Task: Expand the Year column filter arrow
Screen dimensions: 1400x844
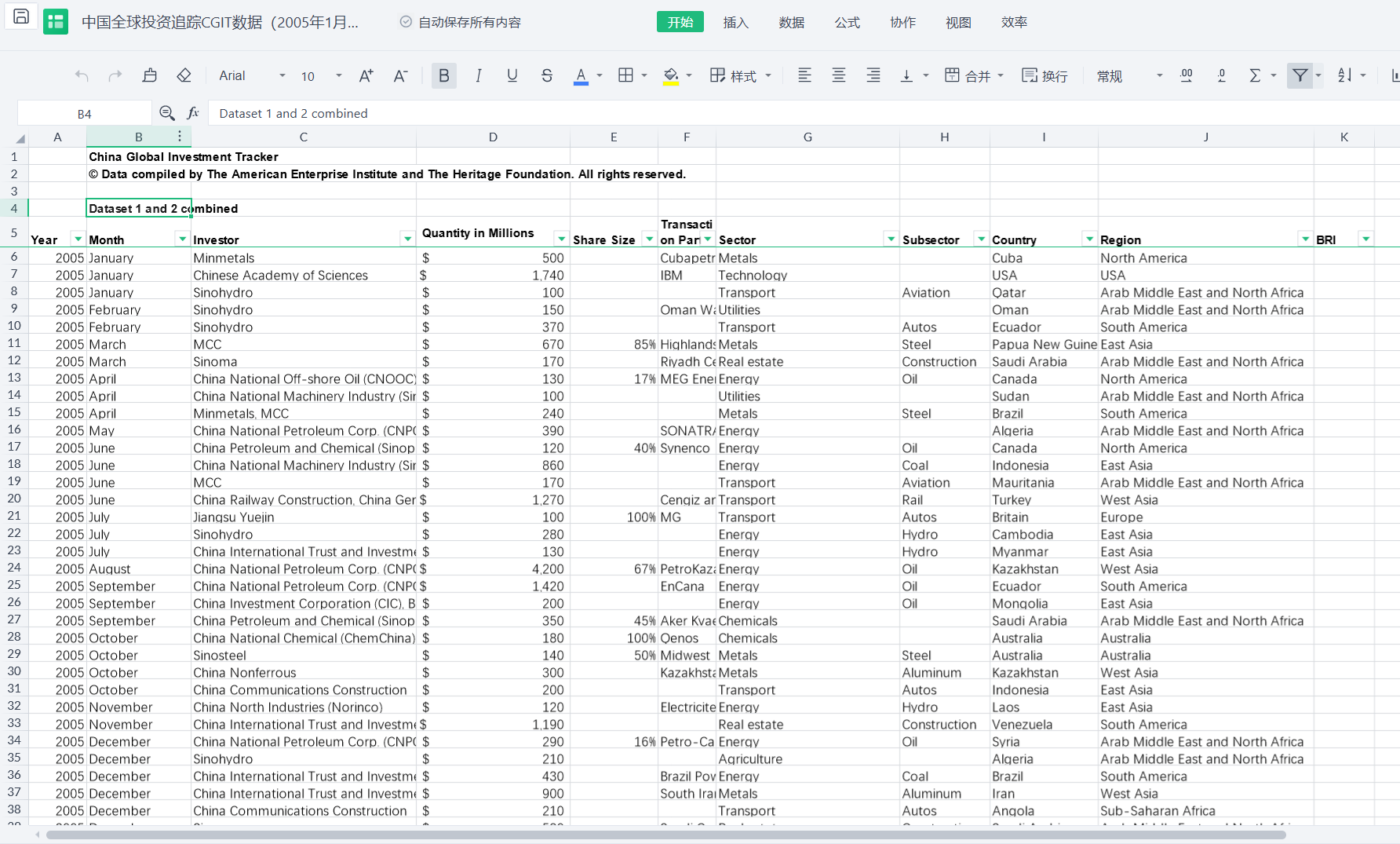Action: [78, 239]
